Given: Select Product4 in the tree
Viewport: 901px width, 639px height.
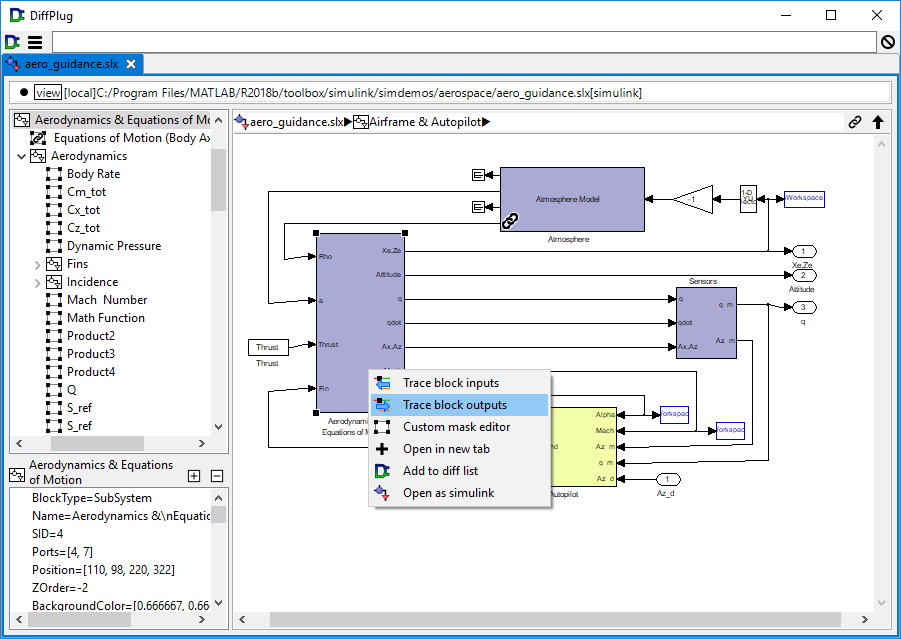Looking at the screenshot, I should 81,372.
